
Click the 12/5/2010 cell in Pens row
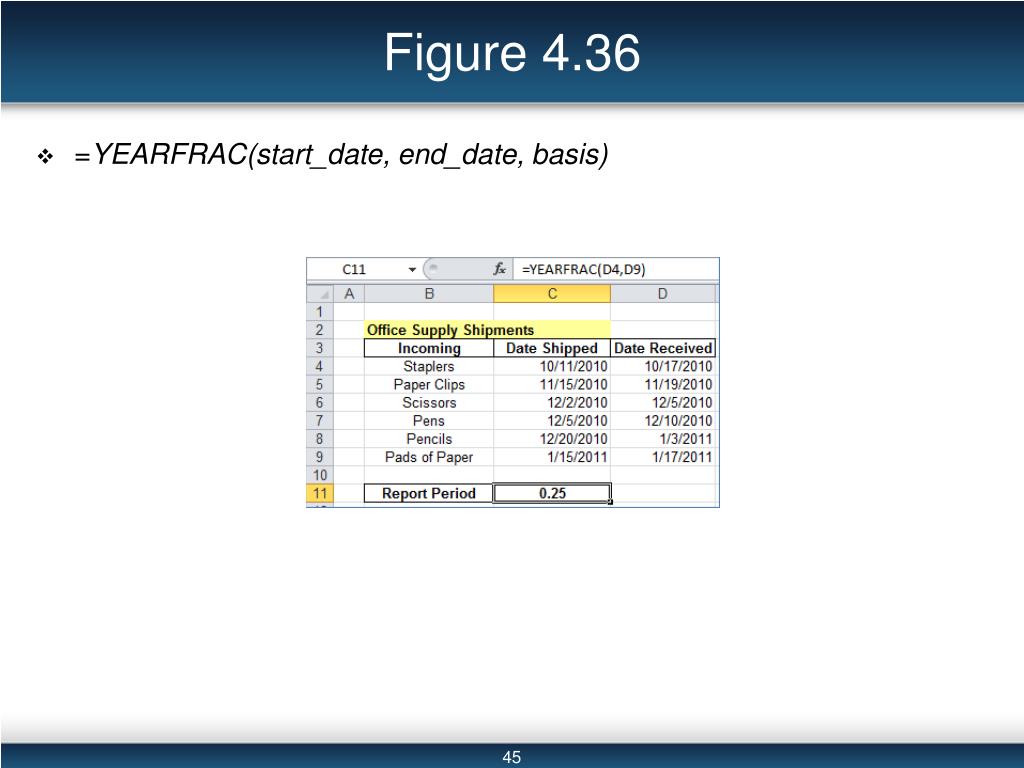pyautogui.click(x=552, y=421)
